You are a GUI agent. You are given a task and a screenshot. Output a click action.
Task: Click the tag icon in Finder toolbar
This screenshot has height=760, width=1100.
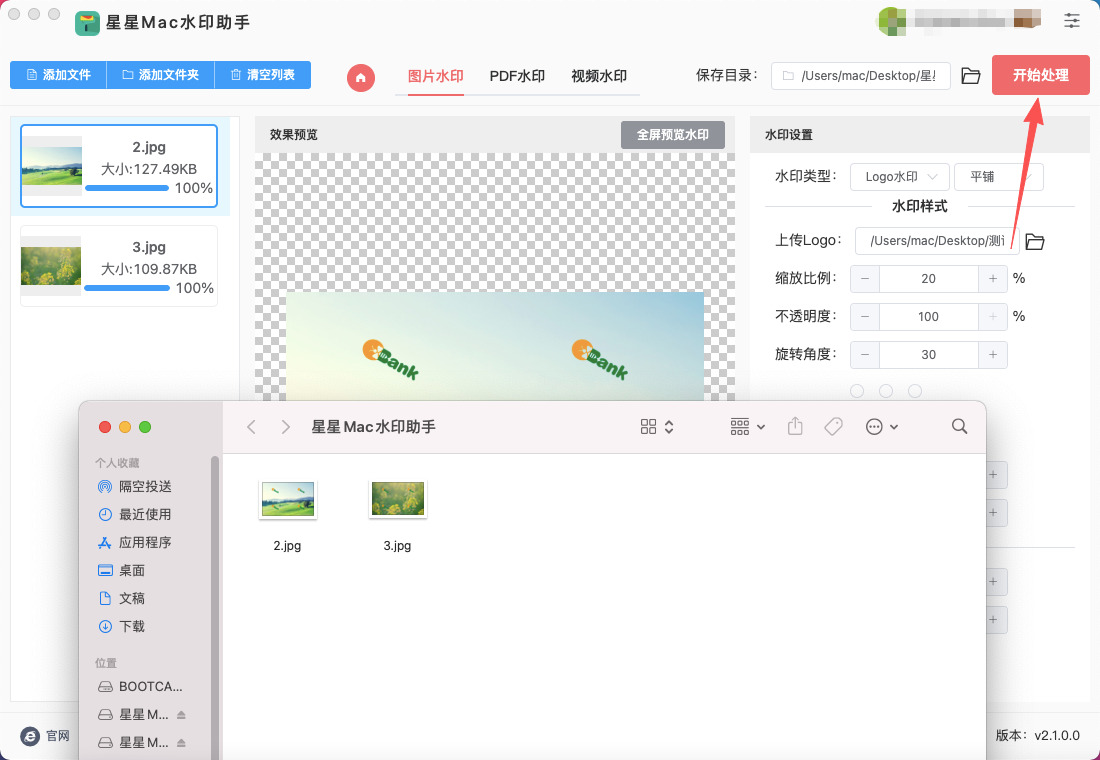pos(833,427)
